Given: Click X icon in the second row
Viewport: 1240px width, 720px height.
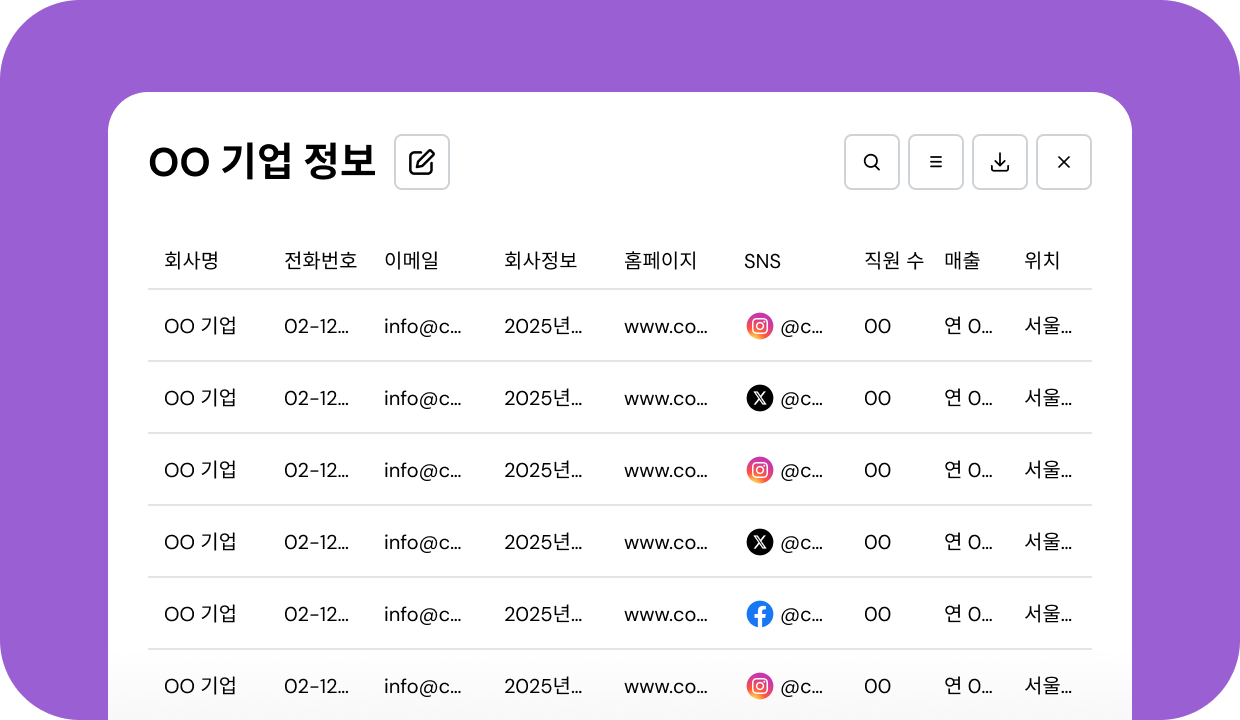Looking at the screenshot, I should pyautogui.click(x=760, y=398).
